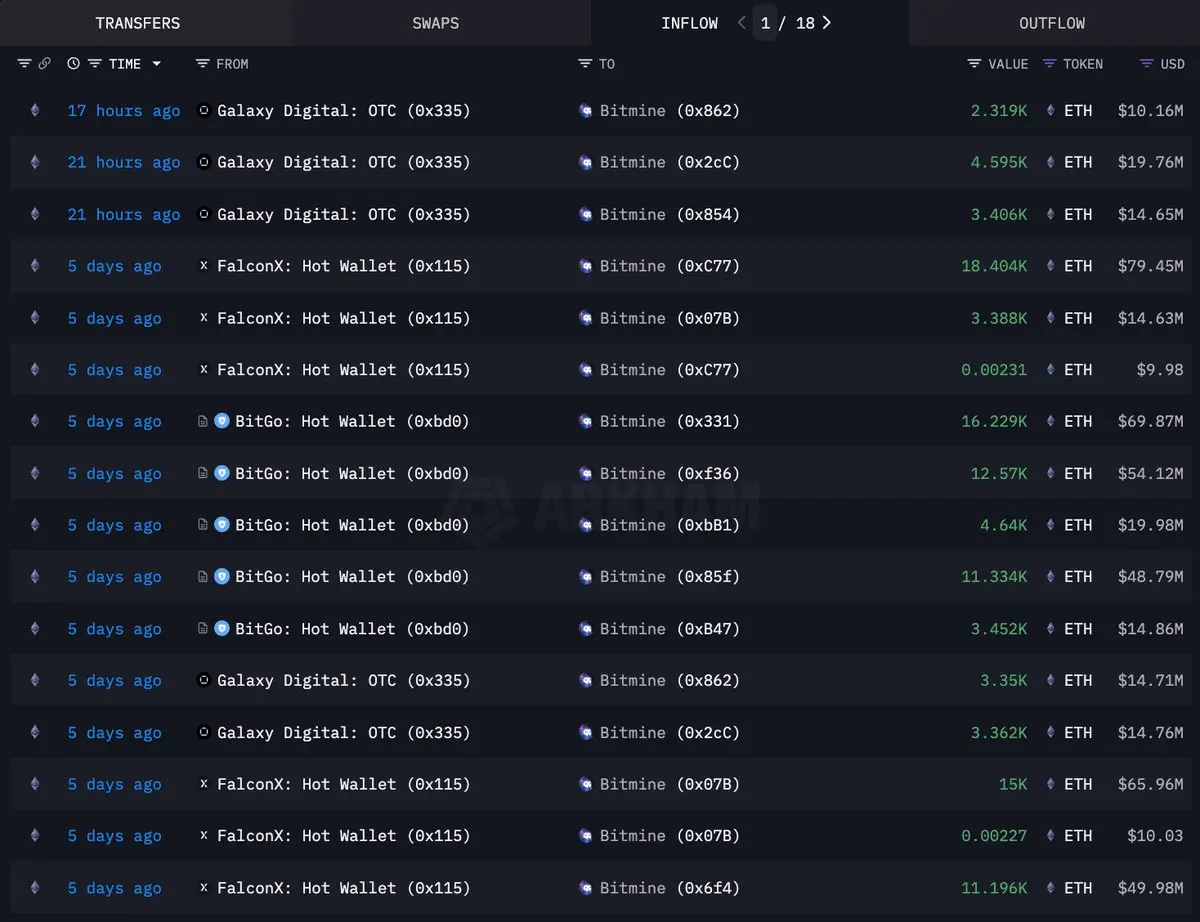Click the Galaxy Digital logo in the $14.71M row
Viewport: 1200px width, 922px height.
pos(204,680)
